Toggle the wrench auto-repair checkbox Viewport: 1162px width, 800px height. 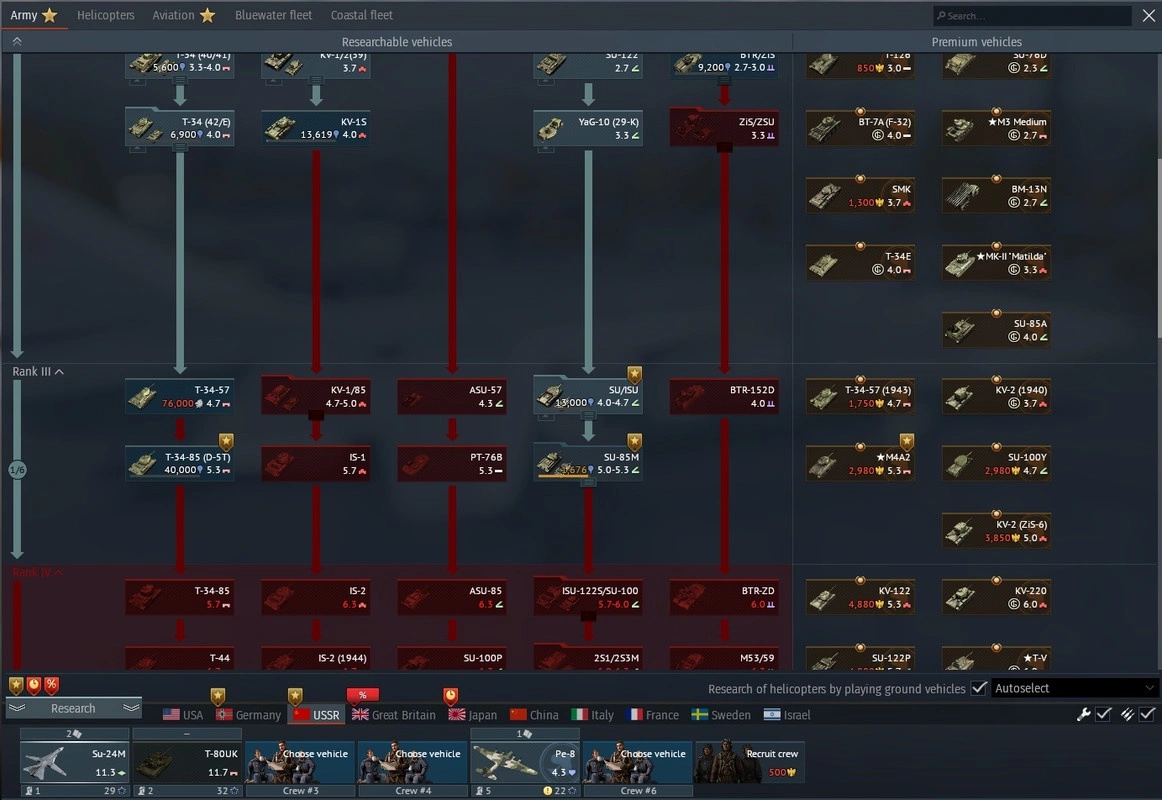point(1103,714)
